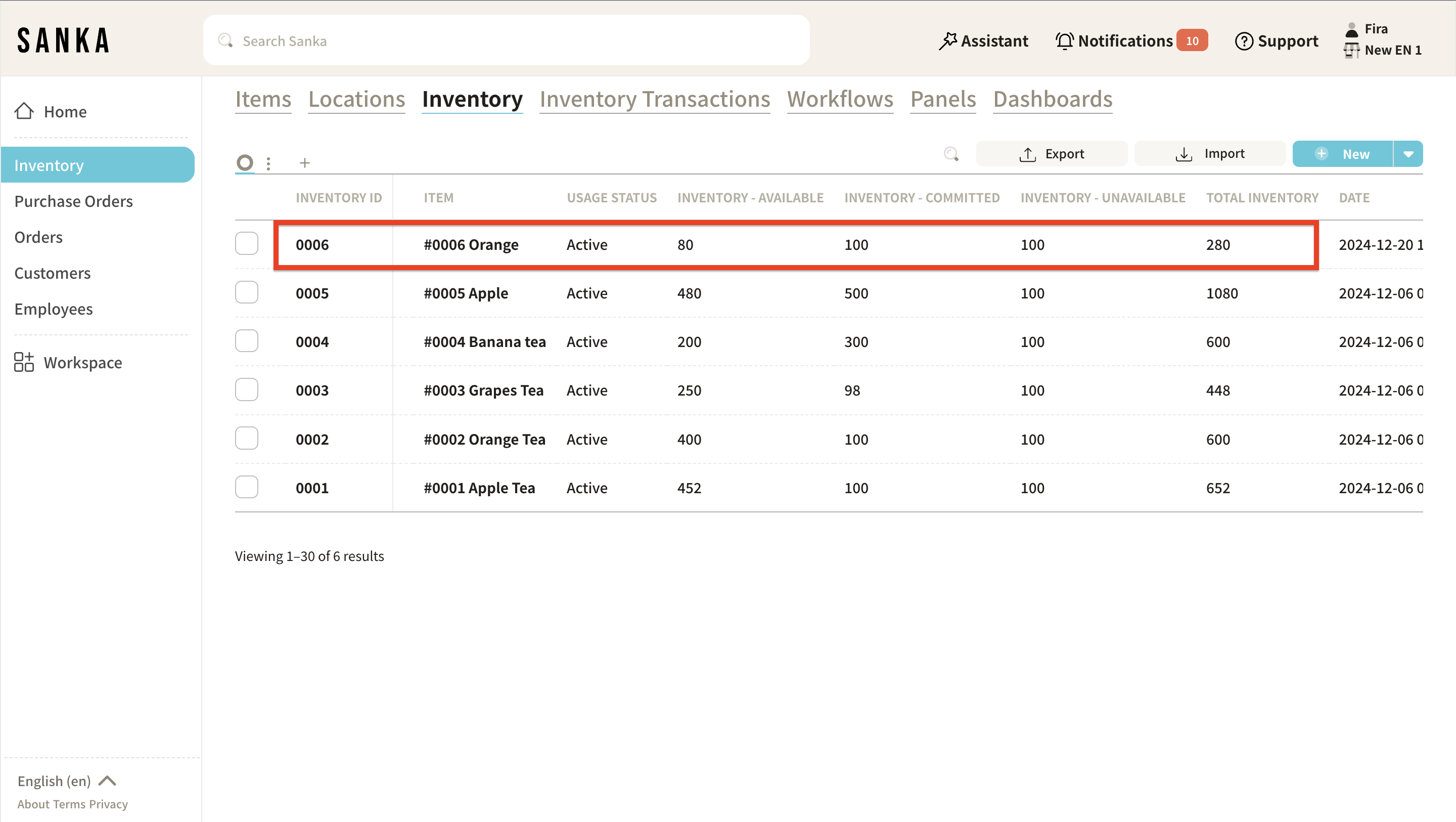Click the plus icon to add view
1456x822 pixels.
(305, 163)
